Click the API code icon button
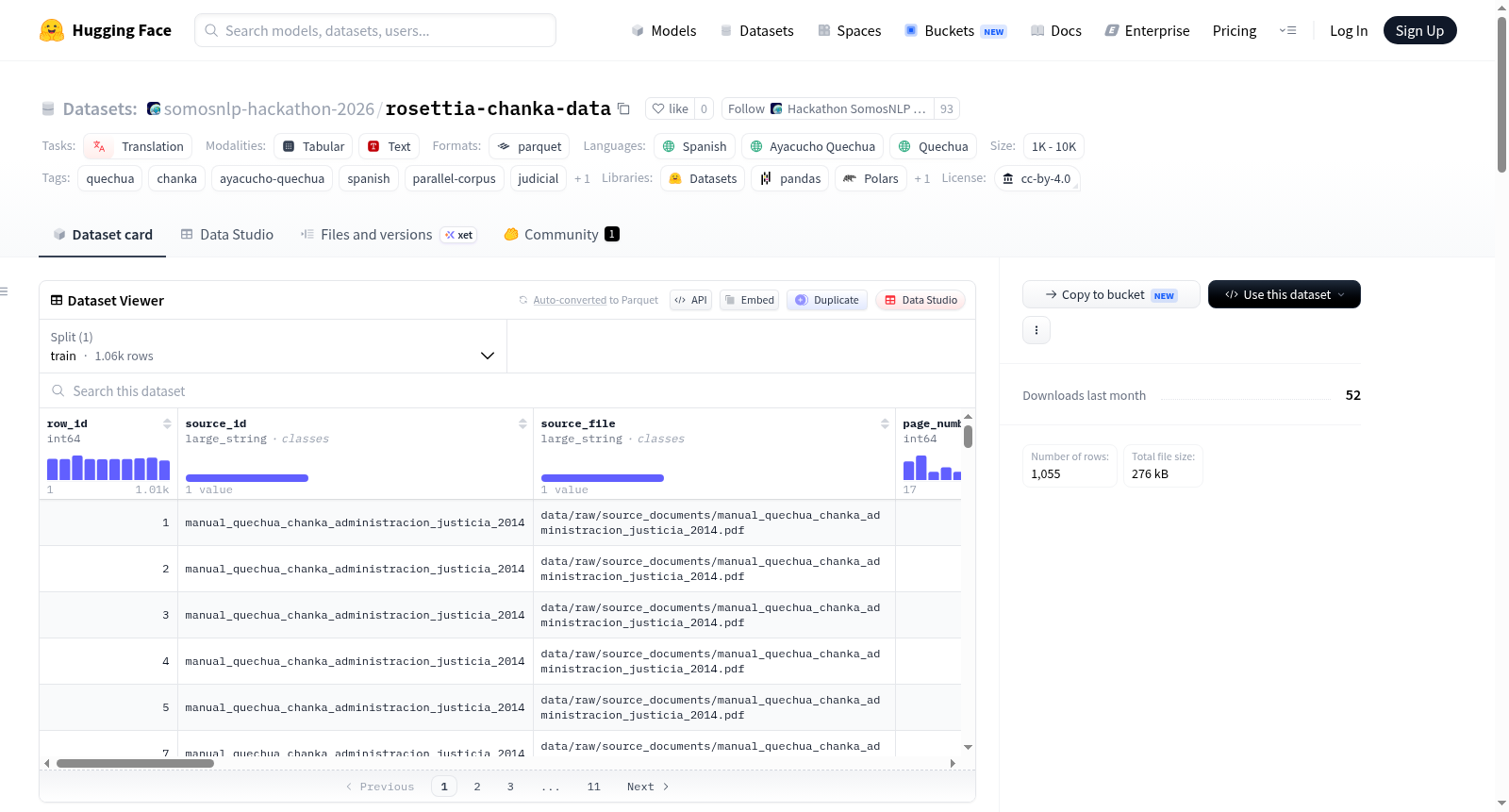This screenshot has height=812, width=1509. [x=690, y=300]
